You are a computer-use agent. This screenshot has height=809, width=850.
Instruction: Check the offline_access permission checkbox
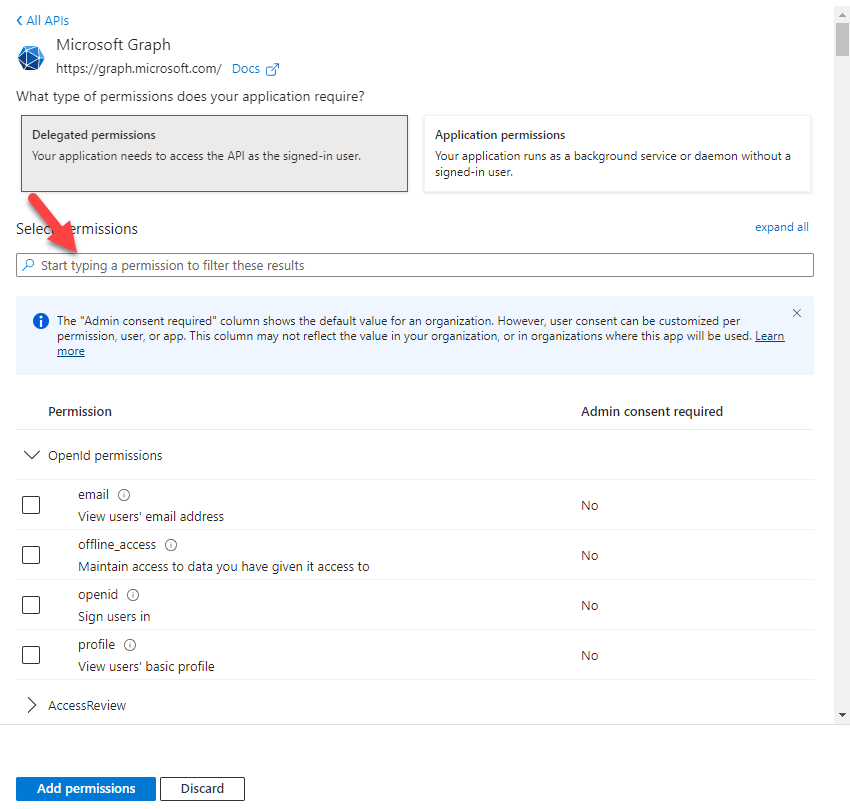[x=31, y=555]
